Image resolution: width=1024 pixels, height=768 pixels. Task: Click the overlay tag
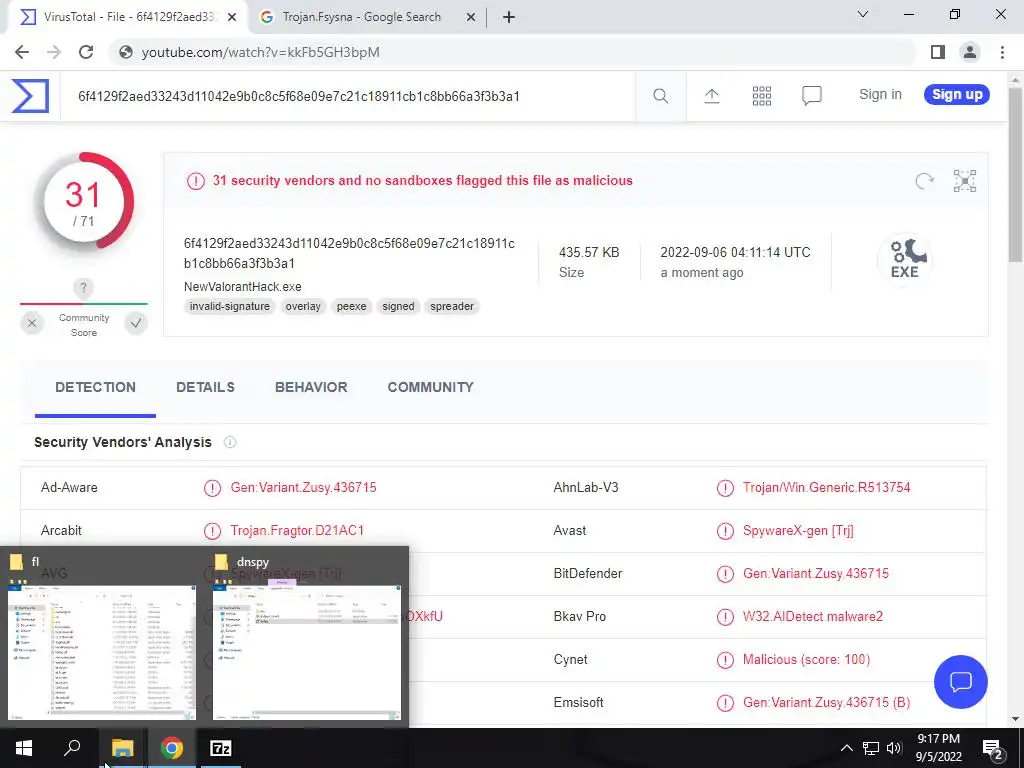coord(303,306)
